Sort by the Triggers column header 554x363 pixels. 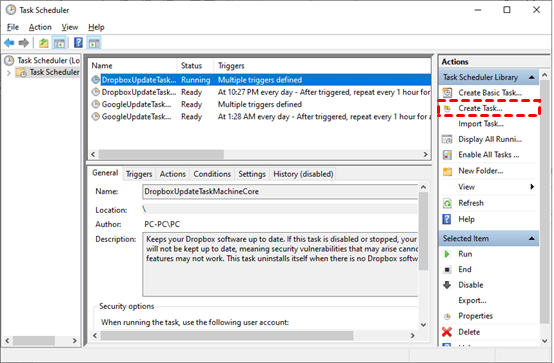coord(322,66)
